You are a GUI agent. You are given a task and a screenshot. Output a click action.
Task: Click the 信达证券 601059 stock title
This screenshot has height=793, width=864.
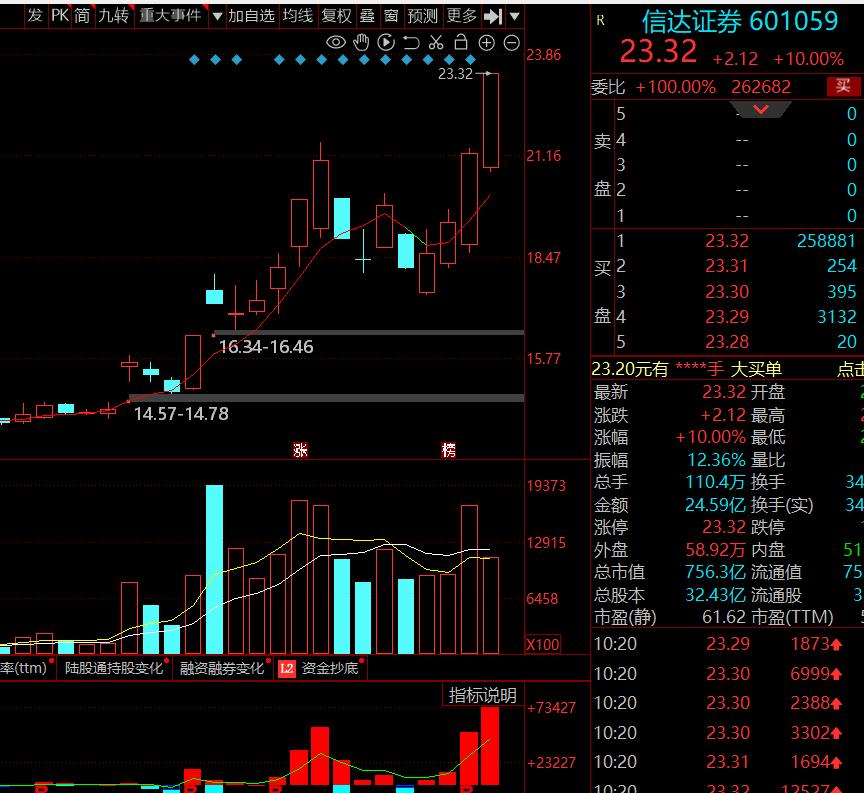(740, 21)
